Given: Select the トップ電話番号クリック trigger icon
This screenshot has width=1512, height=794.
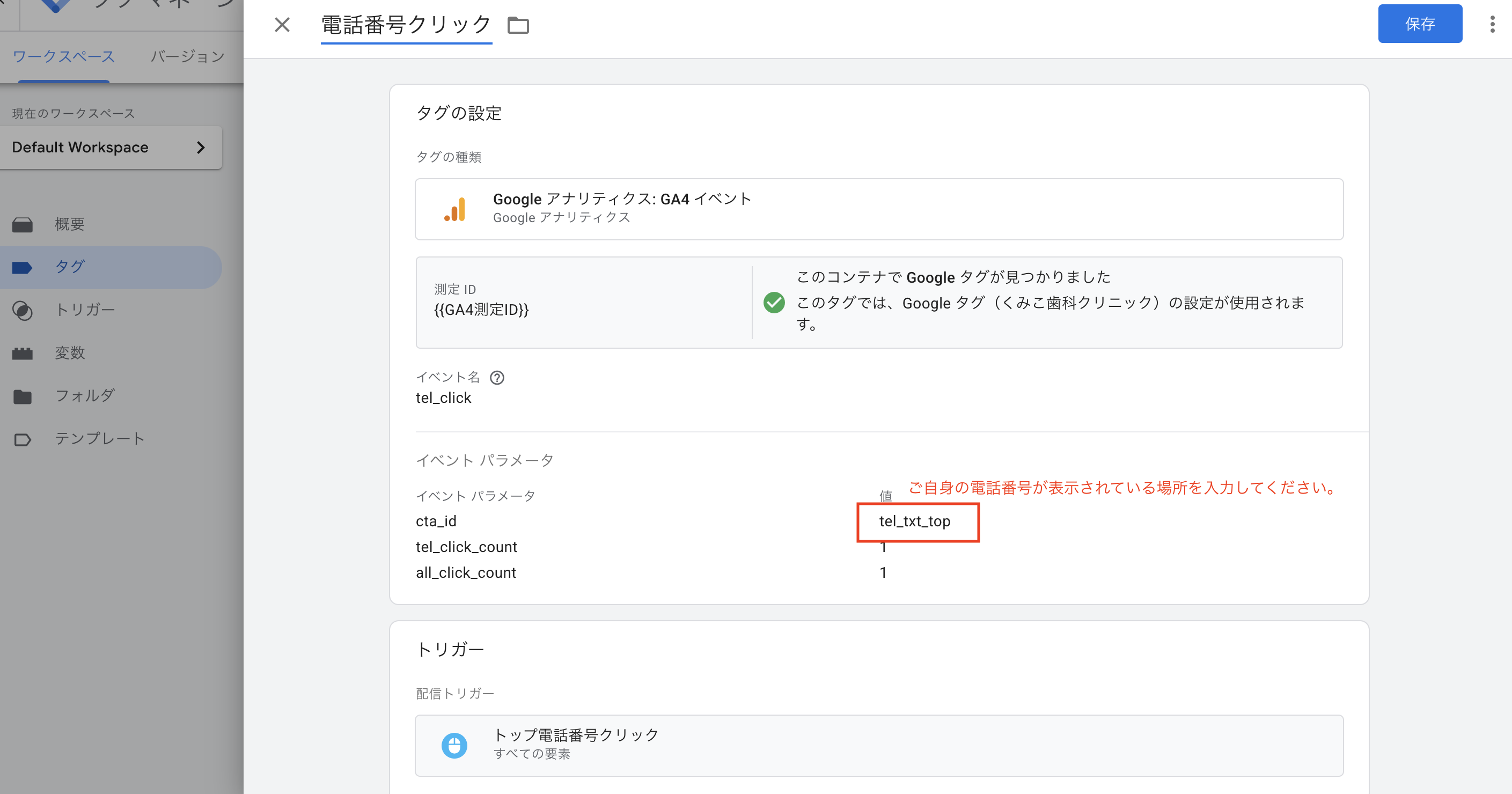Looking at the screenshot, I should (x=454, y=745).
